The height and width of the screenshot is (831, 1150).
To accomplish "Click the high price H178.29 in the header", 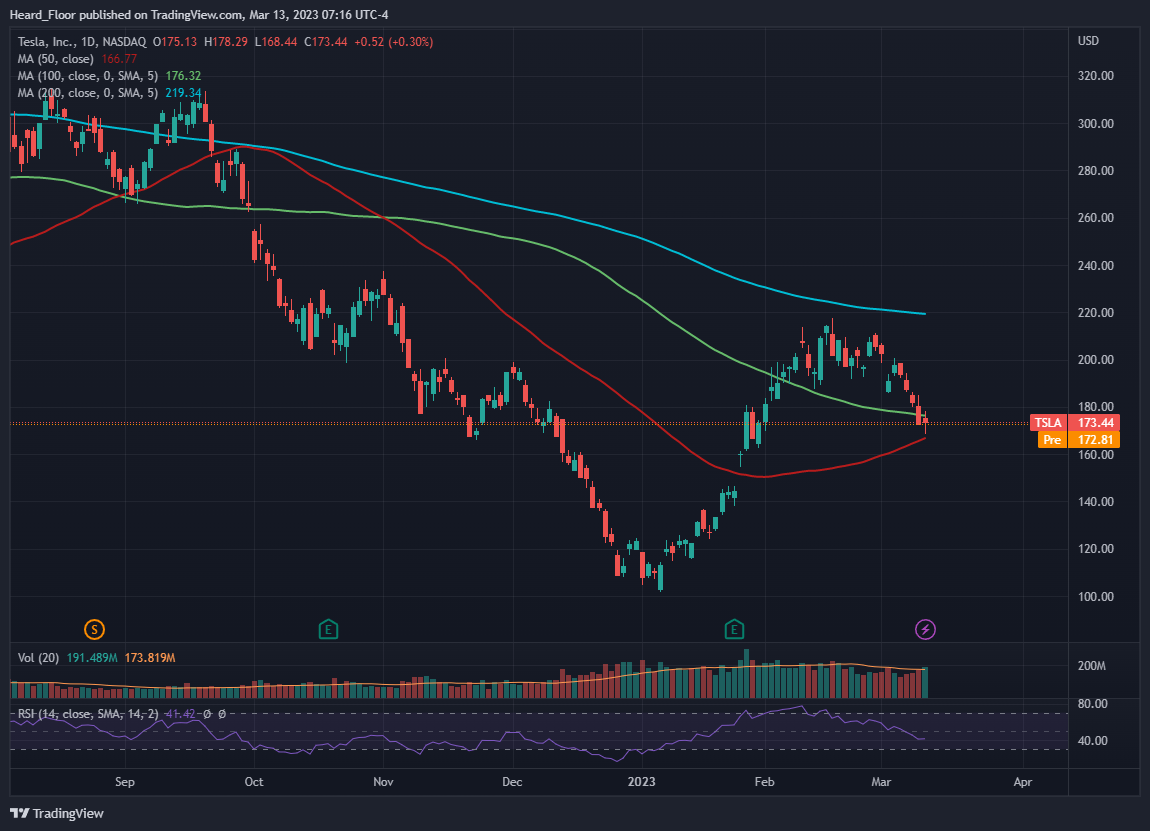I will click(226, 42).
